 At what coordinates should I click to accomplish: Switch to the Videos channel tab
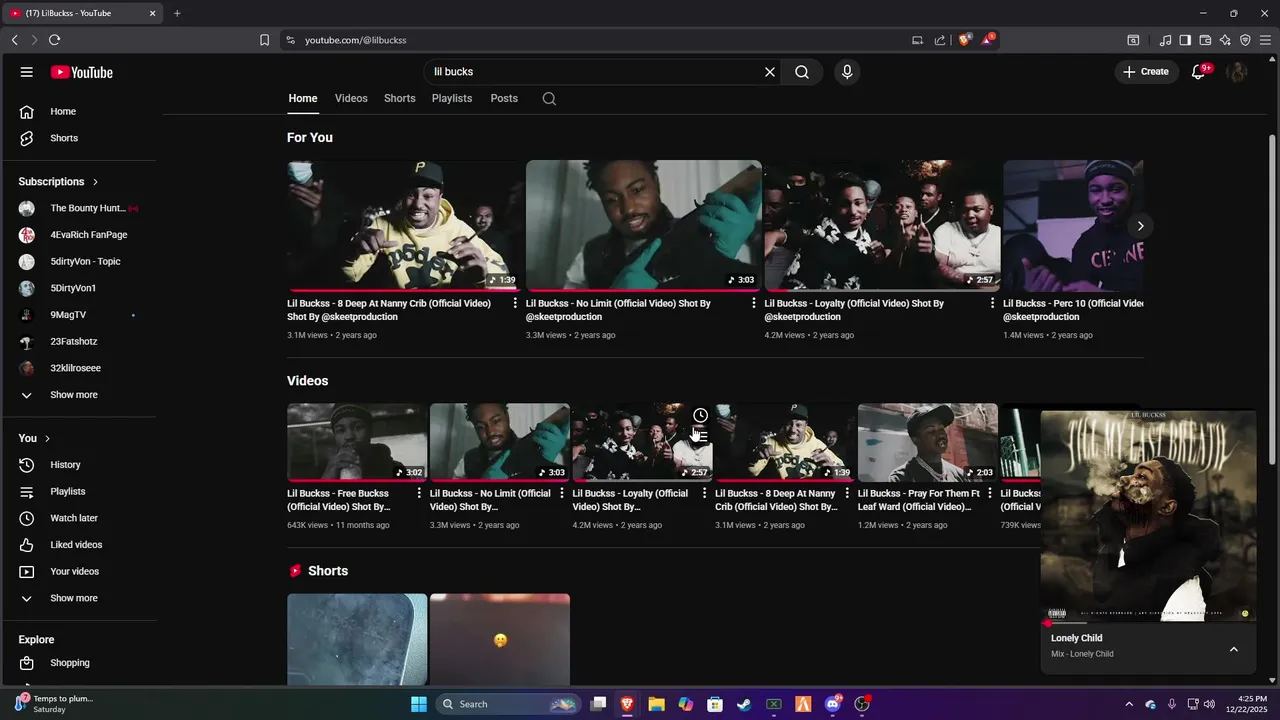tap(351, 98)
